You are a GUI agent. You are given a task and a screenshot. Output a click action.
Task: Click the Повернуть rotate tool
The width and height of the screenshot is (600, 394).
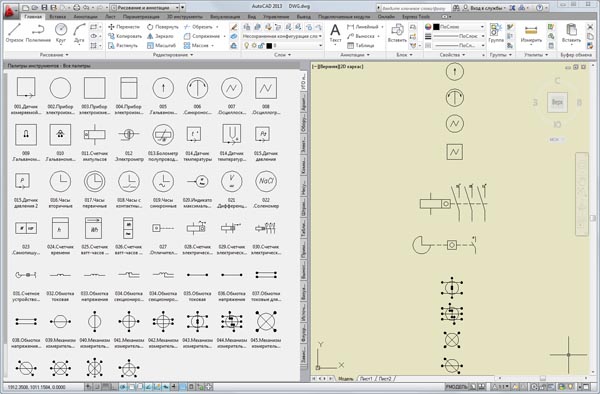163,27
